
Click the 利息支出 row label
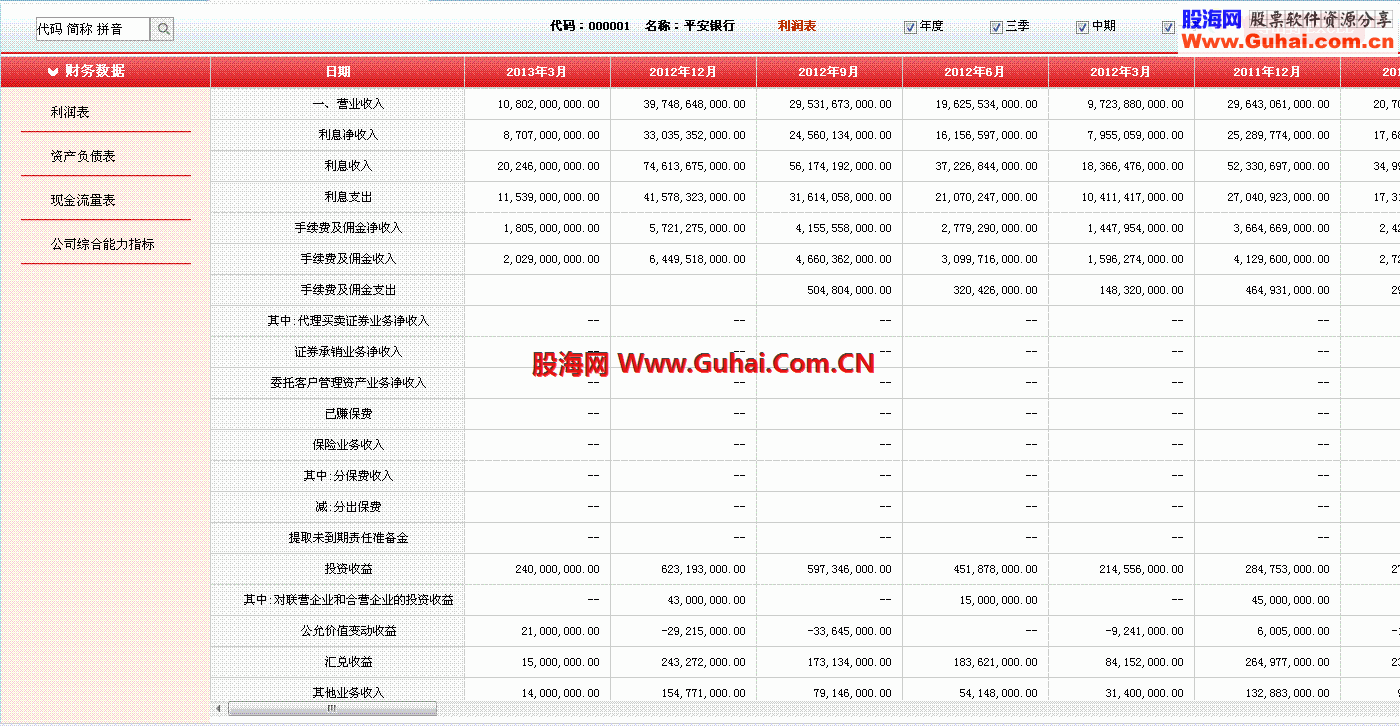click(x=348, y=197)
